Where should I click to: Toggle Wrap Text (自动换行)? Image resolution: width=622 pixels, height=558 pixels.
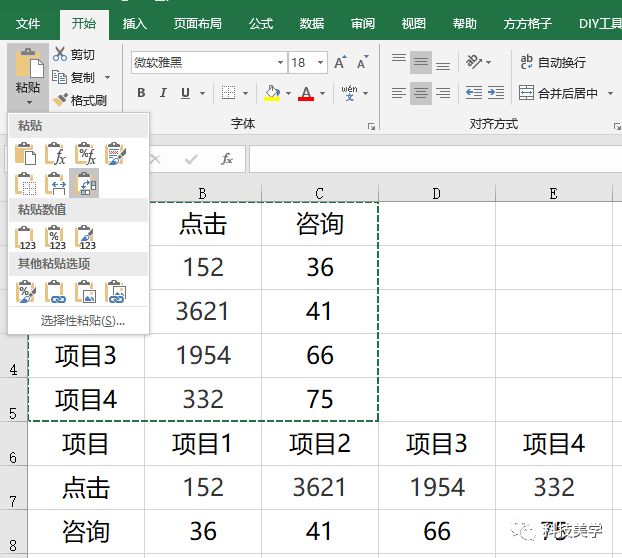click(x=551, y=62)
